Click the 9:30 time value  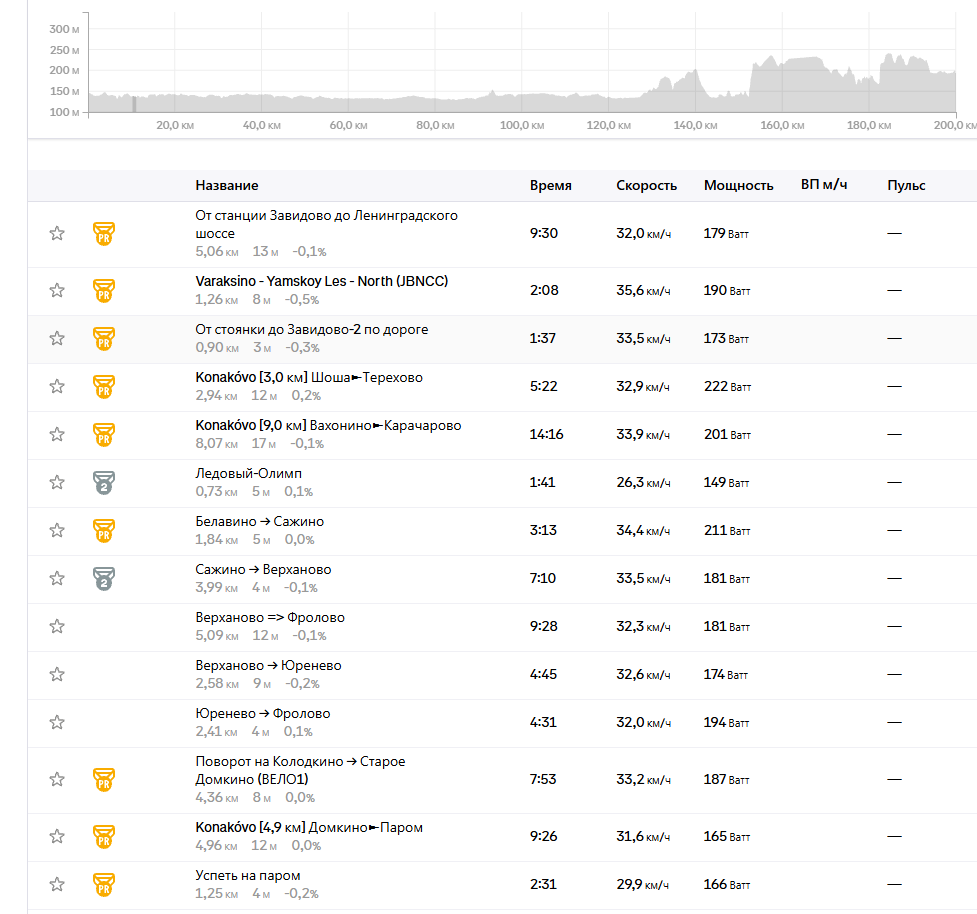[544, 234]
